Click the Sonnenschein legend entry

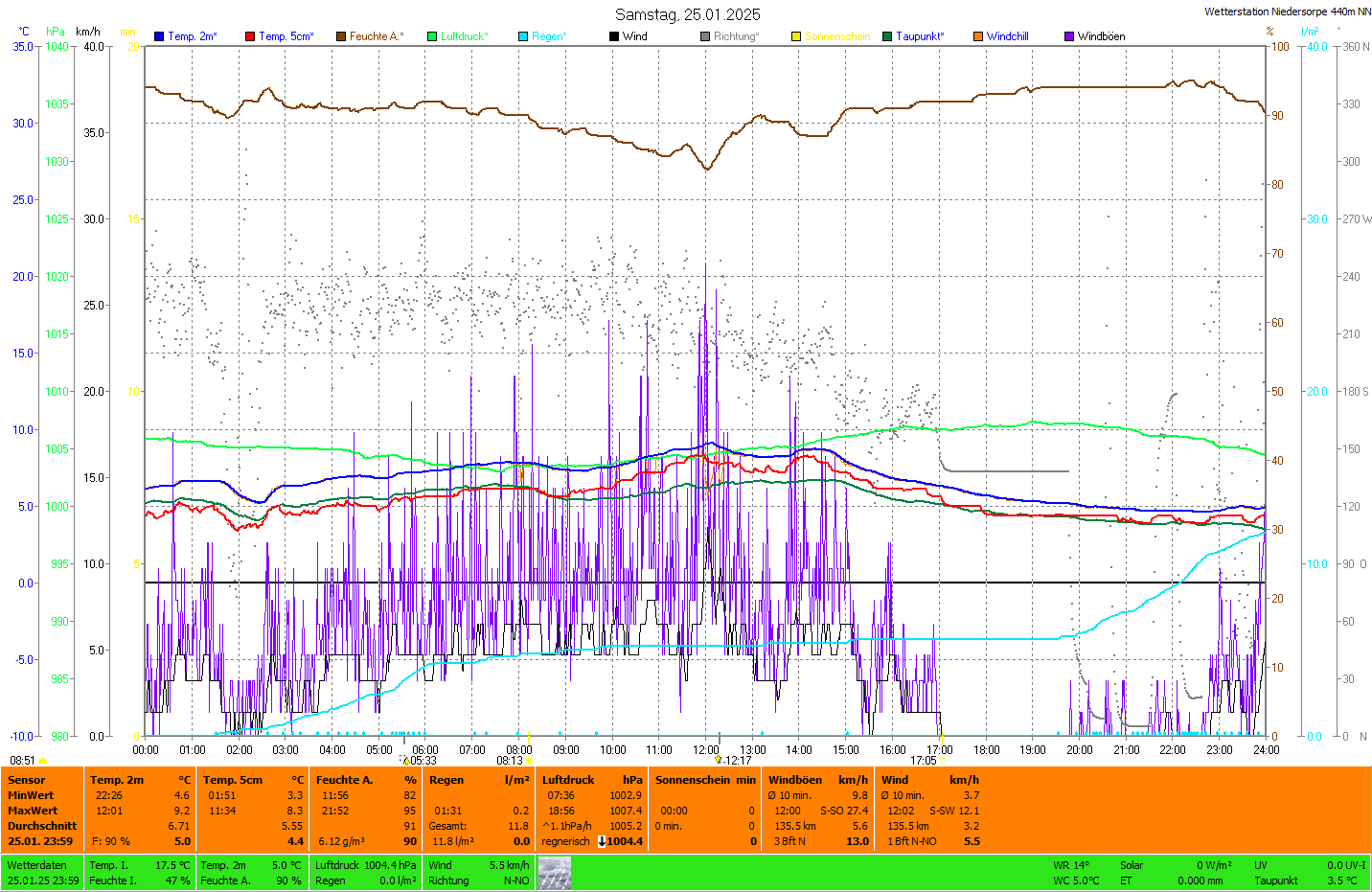point(836,36)
